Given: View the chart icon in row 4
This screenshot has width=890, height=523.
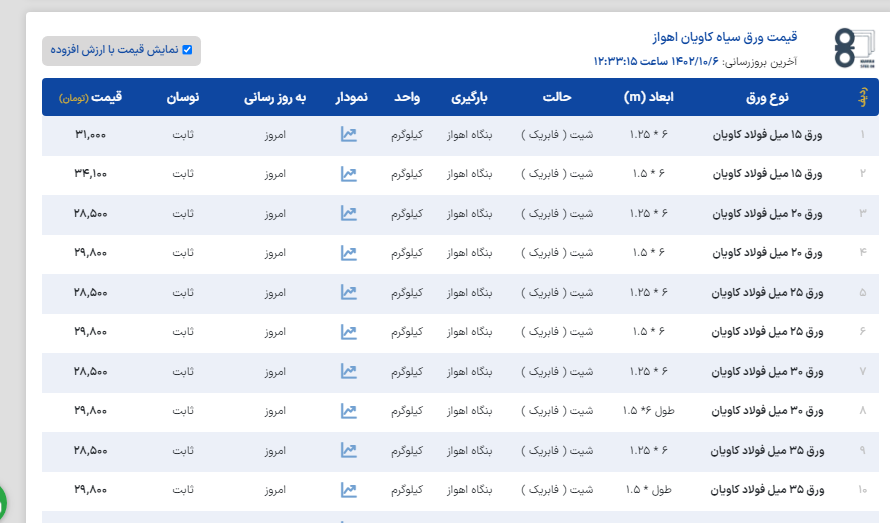Looking at the screenshot, I should click(348, 253).
